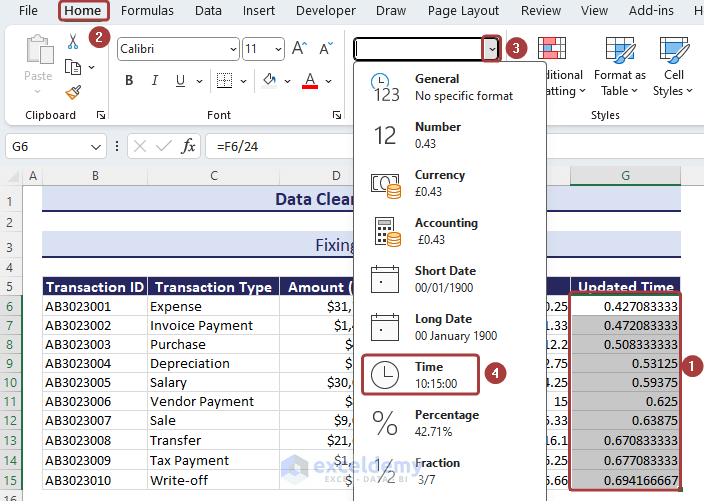704x501 pixels.
Task: Open the File tab
Action: coord(28,10)
